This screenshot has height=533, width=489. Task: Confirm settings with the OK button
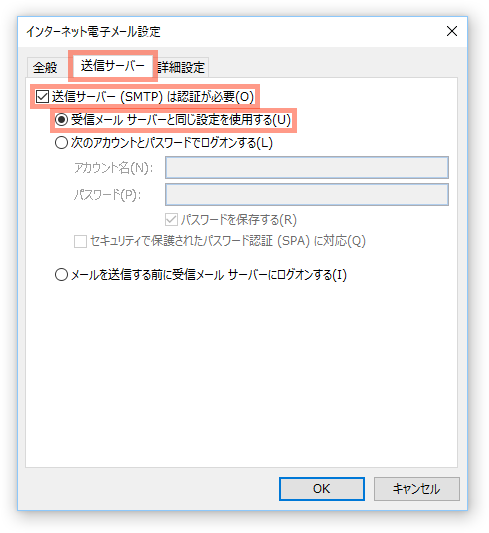321,489
